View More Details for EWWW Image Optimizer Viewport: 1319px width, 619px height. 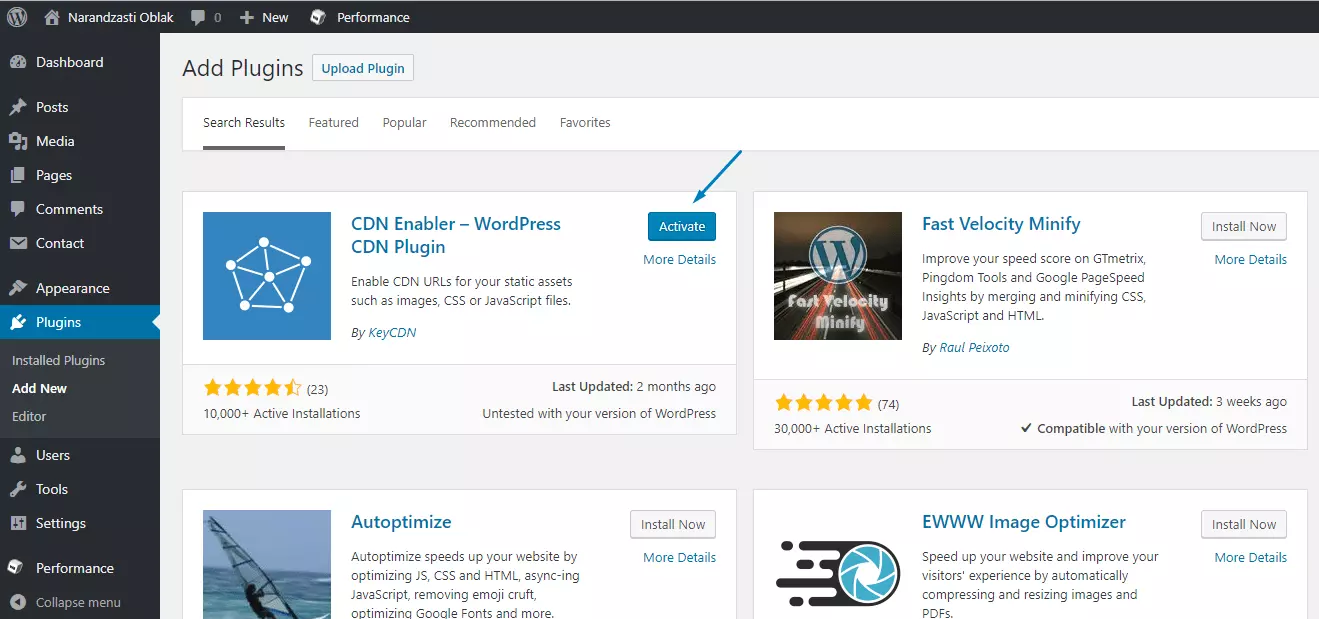pyautogui.click(x=1251, y=557)
